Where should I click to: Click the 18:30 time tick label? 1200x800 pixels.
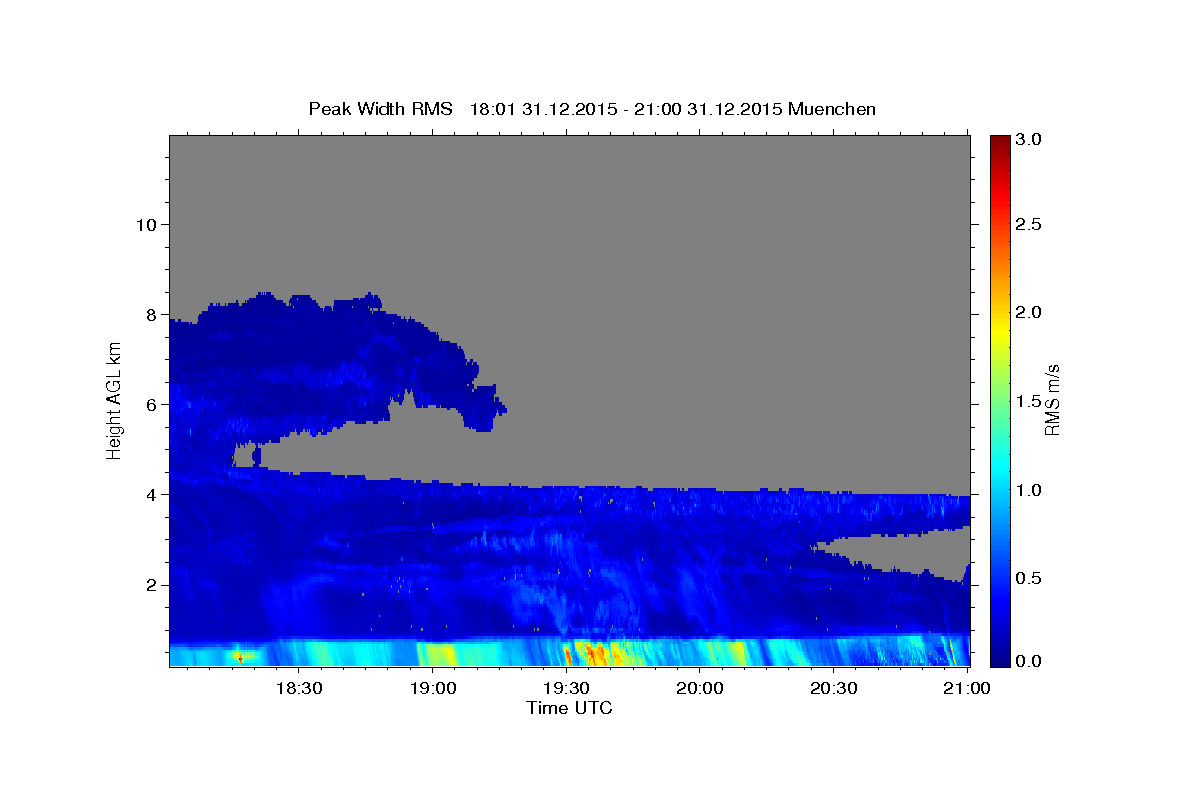click(x=298, y=689)
